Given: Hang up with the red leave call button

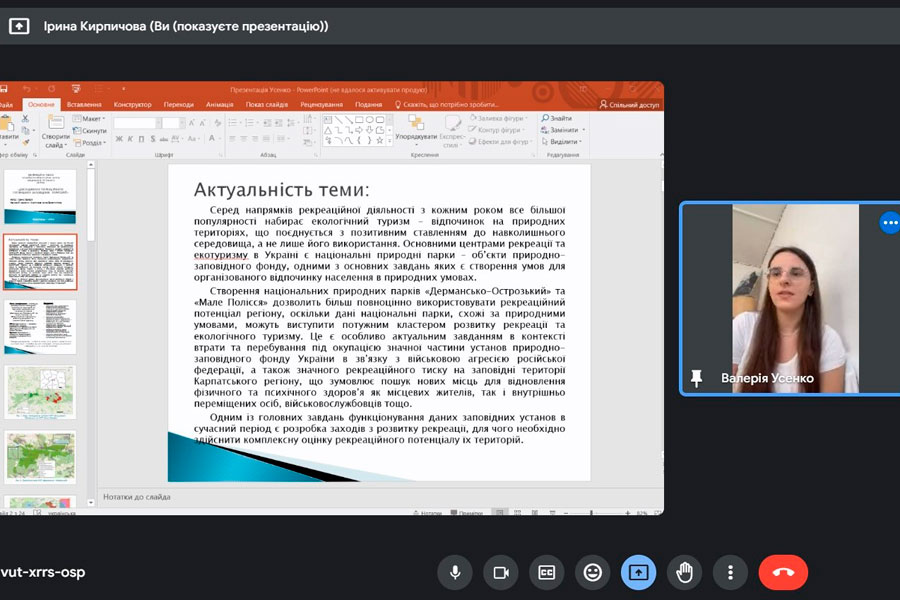Looking at the screenshot, I should (x=783, y=572).
